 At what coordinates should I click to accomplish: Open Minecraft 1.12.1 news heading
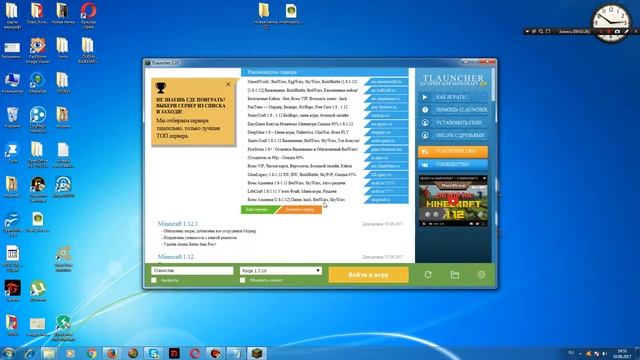(x=178, y=224)
